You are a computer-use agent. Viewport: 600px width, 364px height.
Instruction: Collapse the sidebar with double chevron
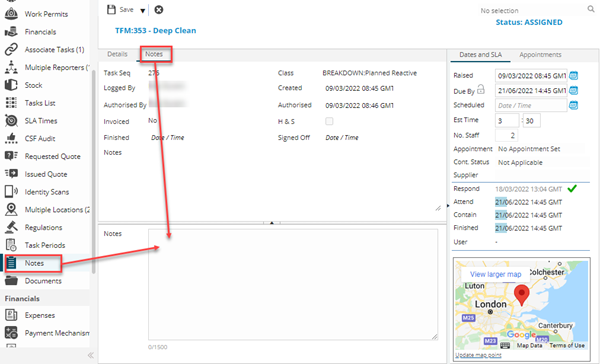tap(91, 355)
